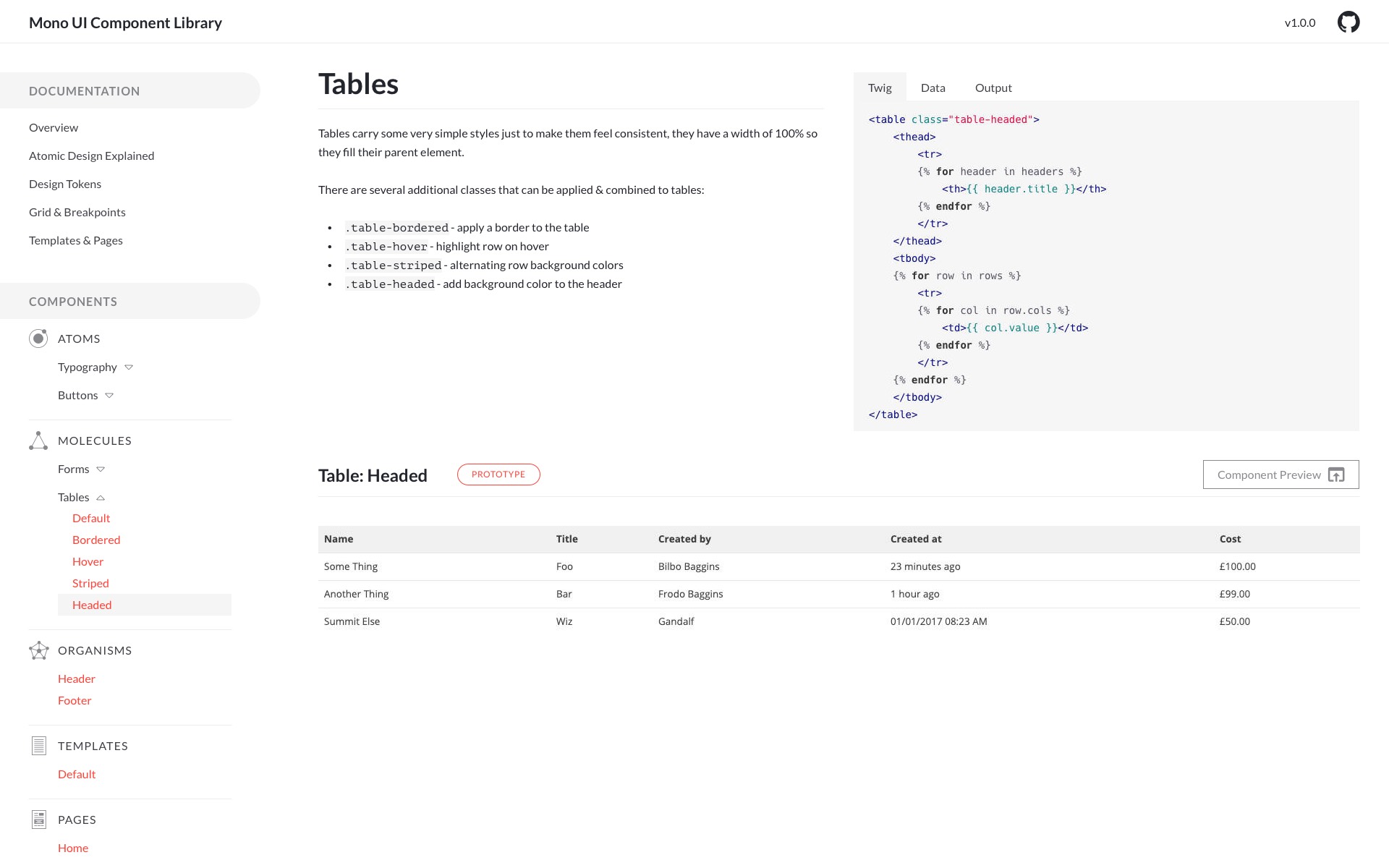Select the Twig code tab
1389x868 pixels.
880,88
